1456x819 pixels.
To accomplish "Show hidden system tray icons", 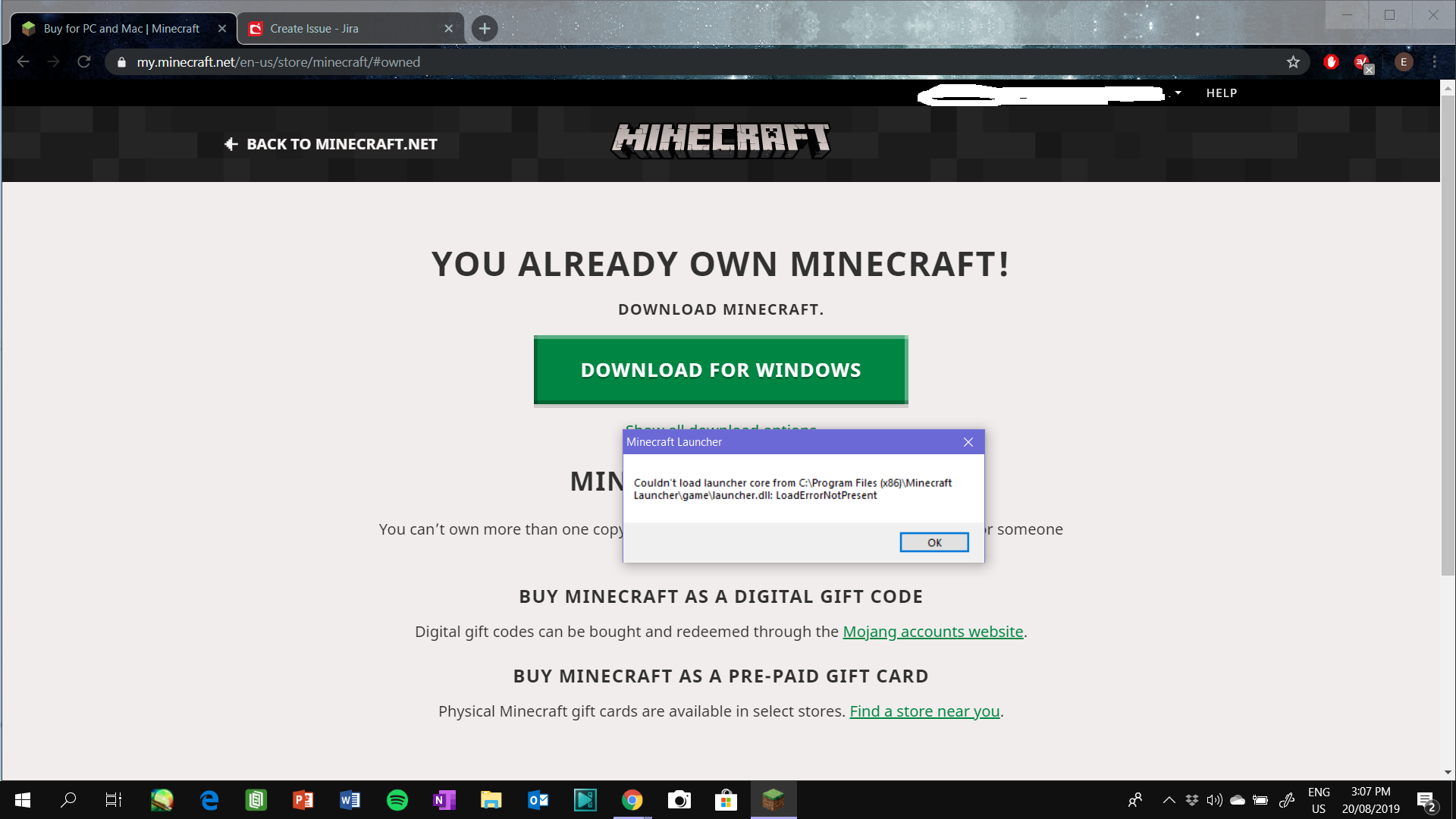I will pos(1169,800).
